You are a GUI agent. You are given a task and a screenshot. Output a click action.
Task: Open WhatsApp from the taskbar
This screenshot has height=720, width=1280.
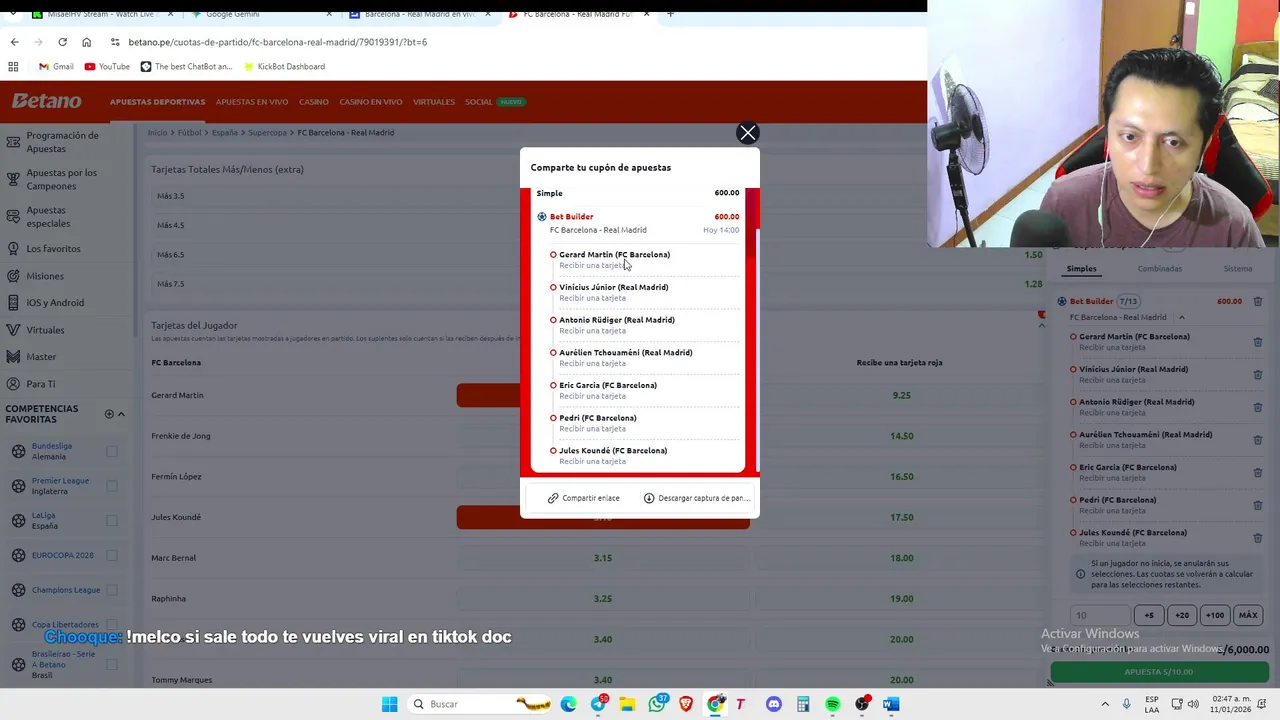(656, 704)
